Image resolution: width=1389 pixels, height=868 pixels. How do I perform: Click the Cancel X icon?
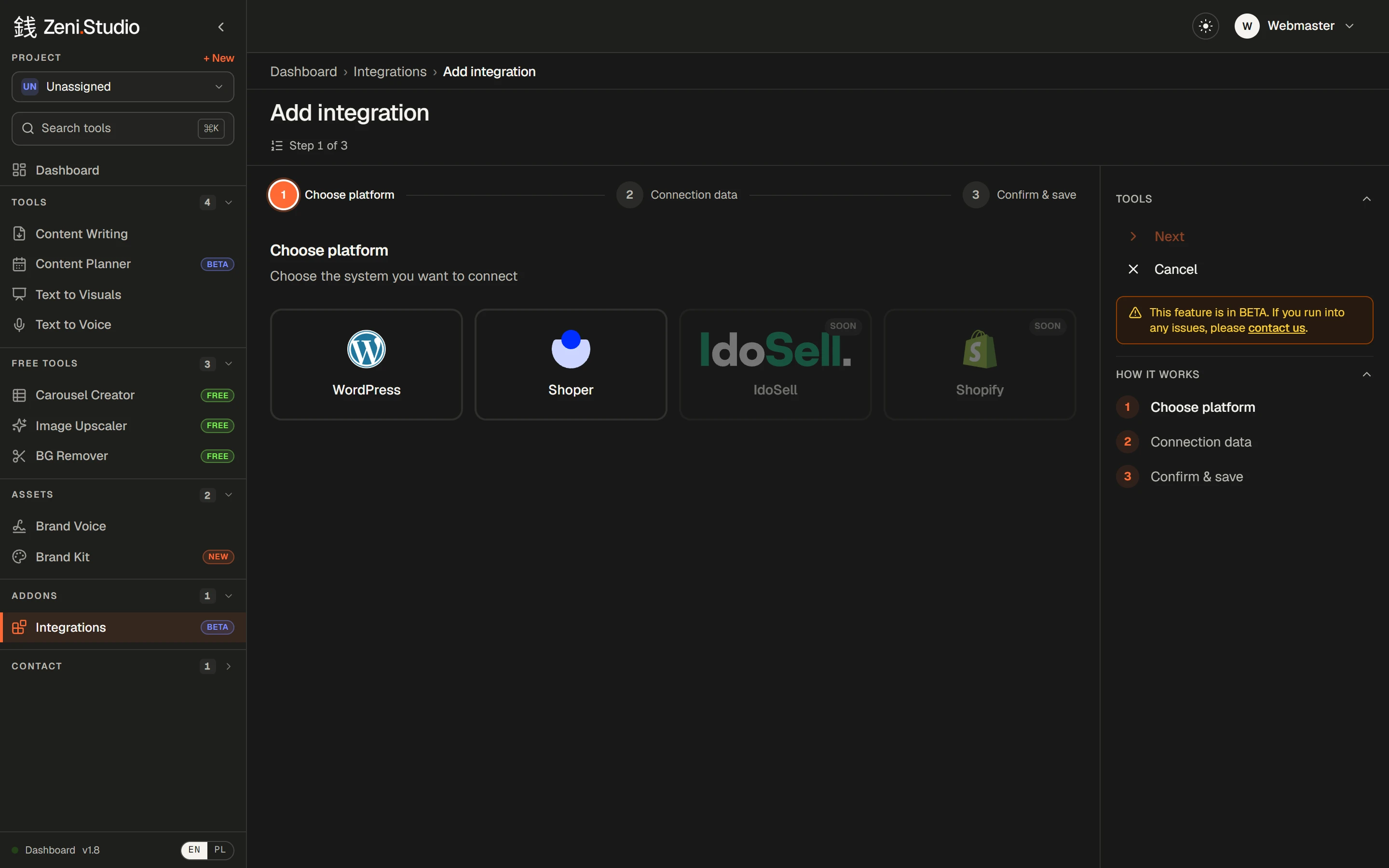tap(1133, 269)
